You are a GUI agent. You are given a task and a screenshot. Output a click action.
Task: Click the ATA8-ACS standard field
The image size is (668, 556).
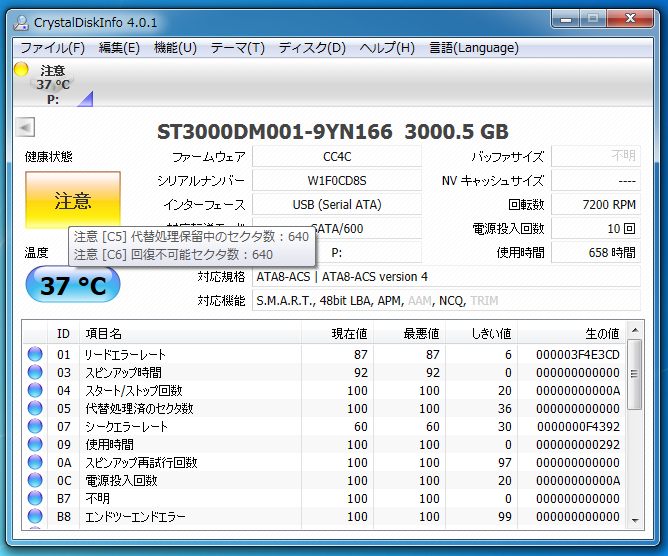(446, 277)
